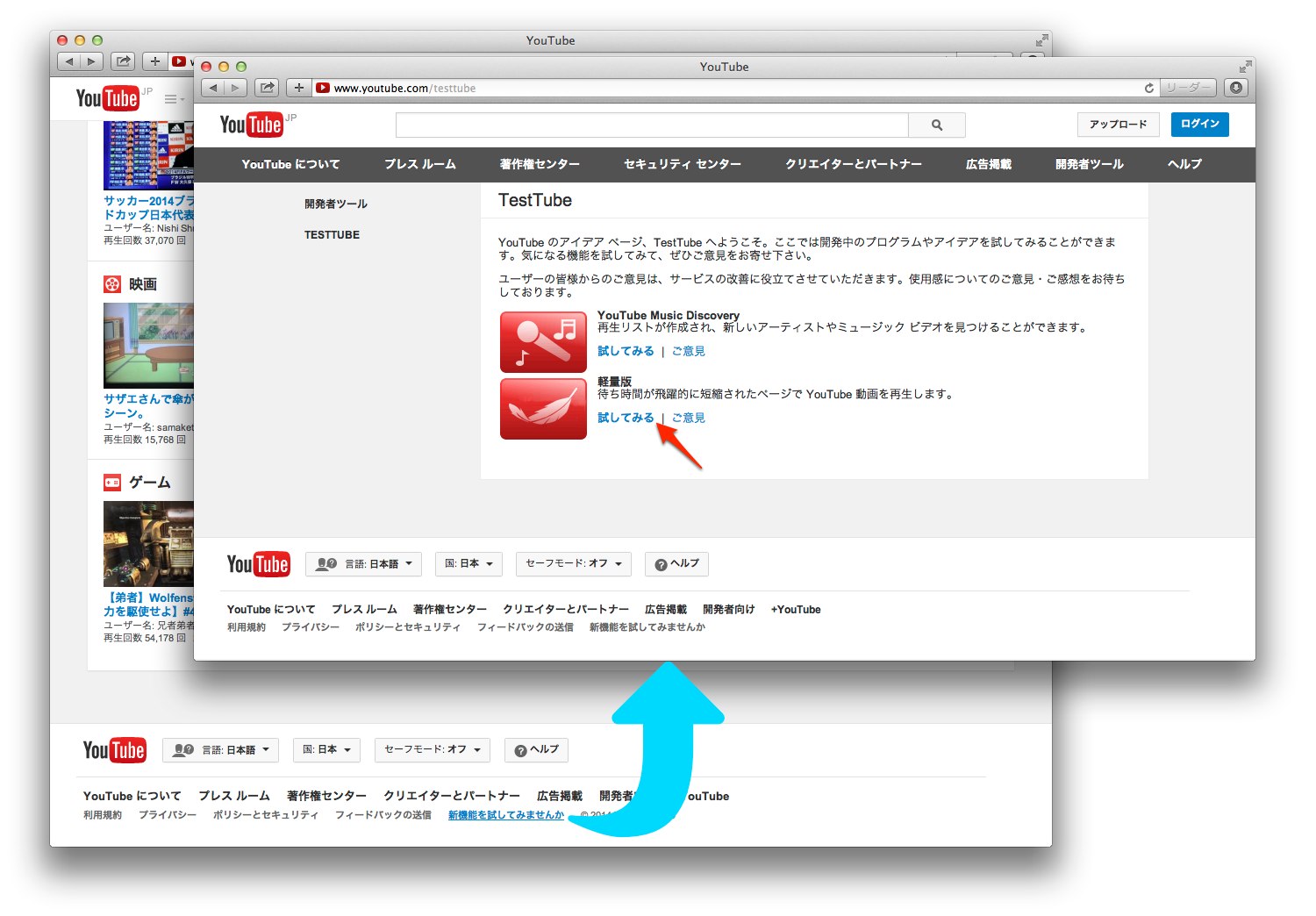1316x916 pixels.
Task: Click 試してみる under 軽量版
Action: [626, 418]
